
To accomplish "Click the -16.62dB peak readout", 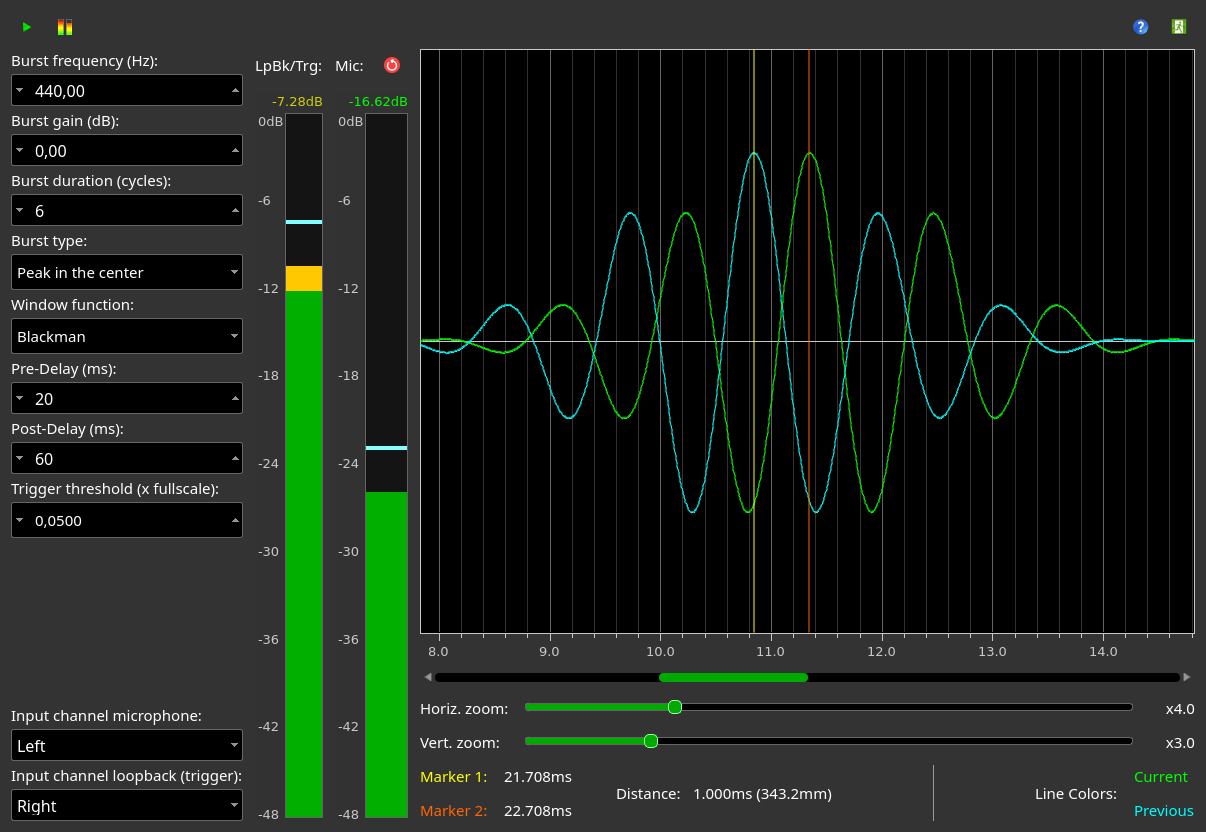I will pos(378,101).
